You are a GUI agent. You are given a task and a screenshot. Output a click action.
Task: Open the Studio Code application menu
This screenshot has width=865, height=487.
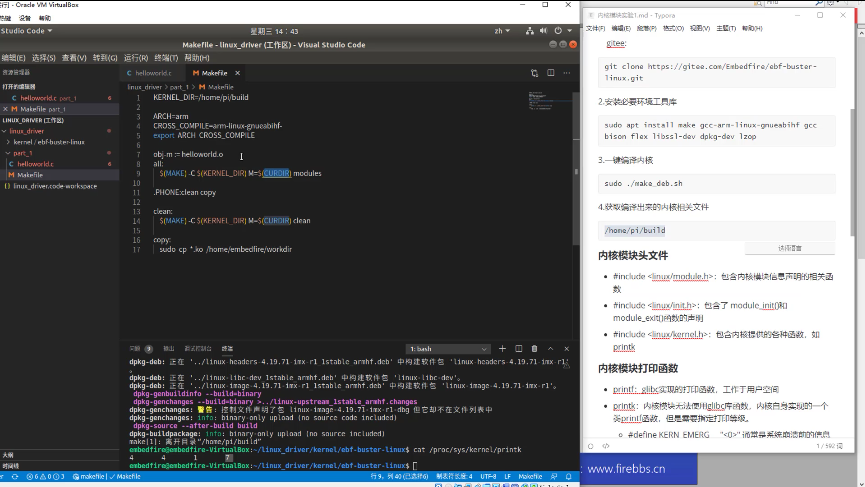26,31
